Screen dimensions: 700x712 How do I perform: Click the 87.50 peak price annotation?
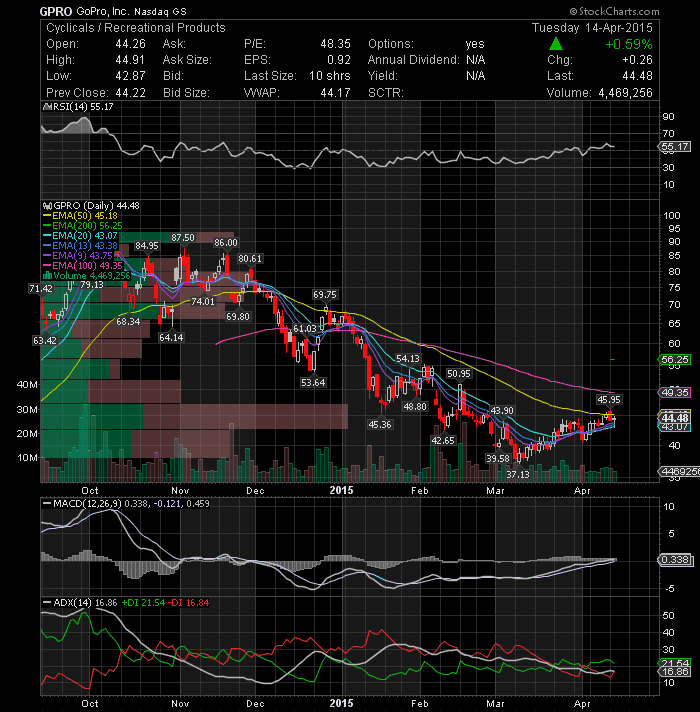[183, 238]
